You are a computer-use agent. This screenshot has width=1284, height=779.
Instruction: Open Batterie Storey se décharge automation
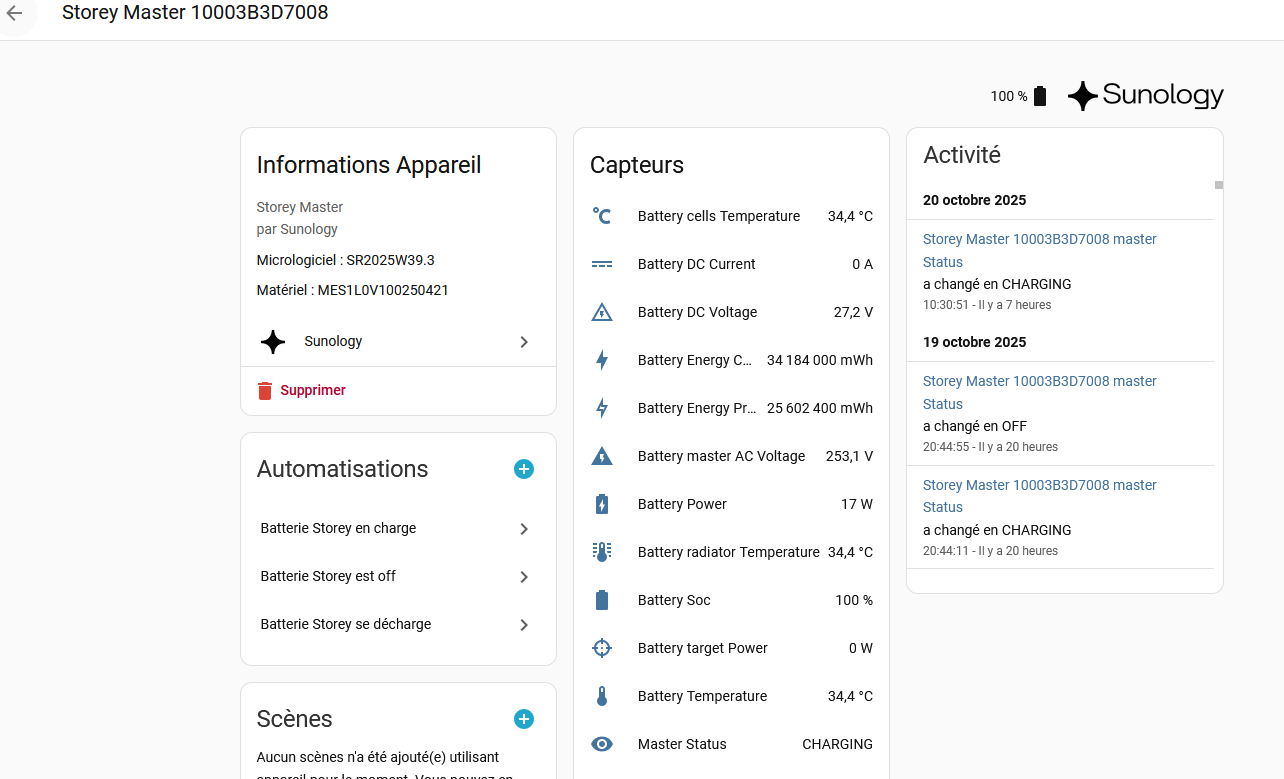[397, 624]
